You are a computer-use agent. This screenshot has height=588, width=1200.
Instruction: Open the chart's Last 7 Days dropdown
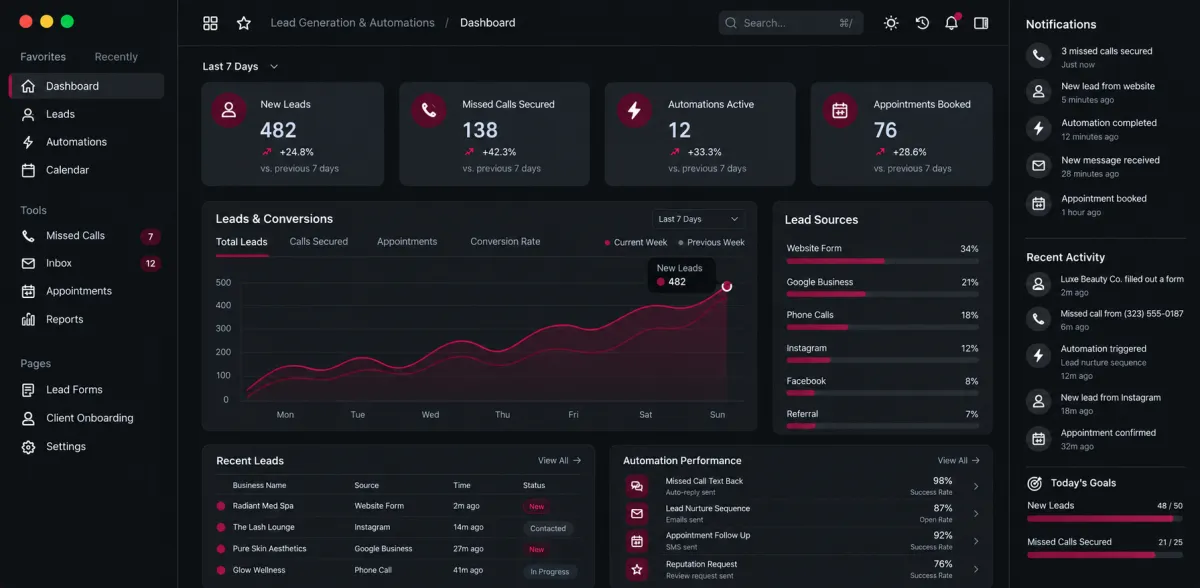tap(698, 219)
